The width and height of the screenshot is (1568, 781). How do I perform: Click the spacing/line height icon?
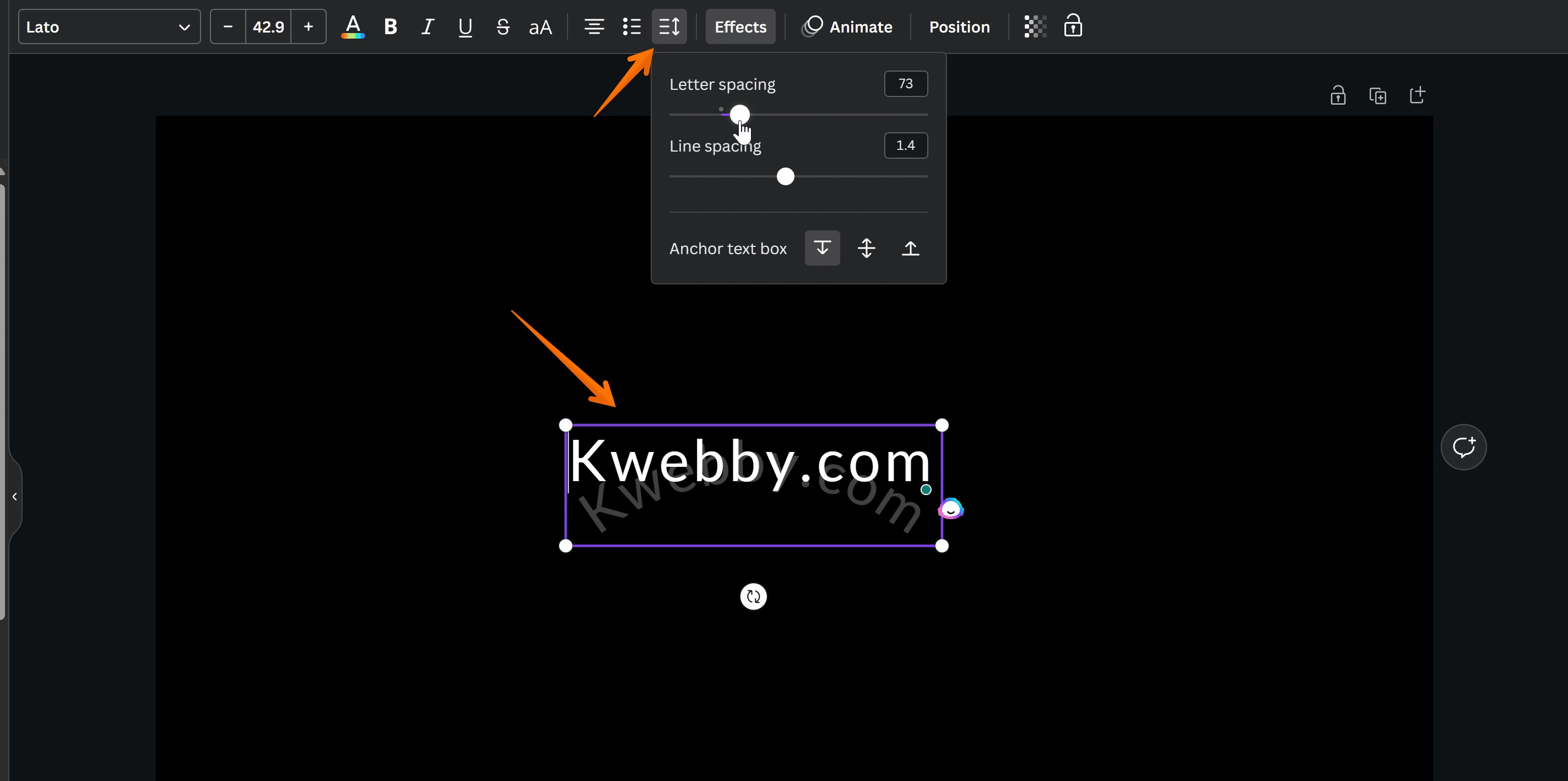pyautogui.click(x=669, y=26)
